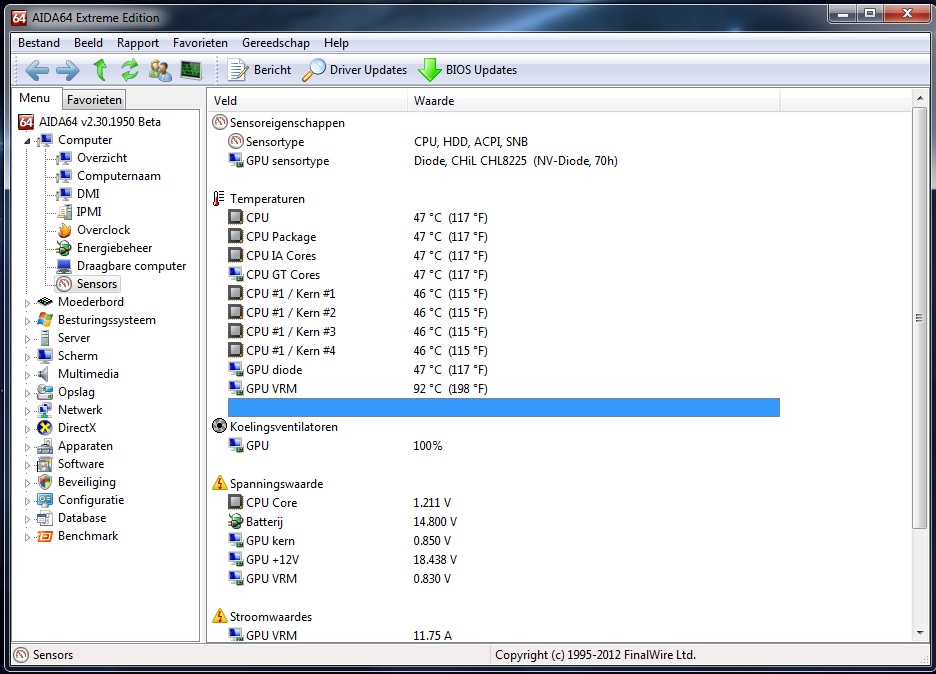Click the green Up arrow icon
The image size is (936, 674).
click(x=100, y=70)
